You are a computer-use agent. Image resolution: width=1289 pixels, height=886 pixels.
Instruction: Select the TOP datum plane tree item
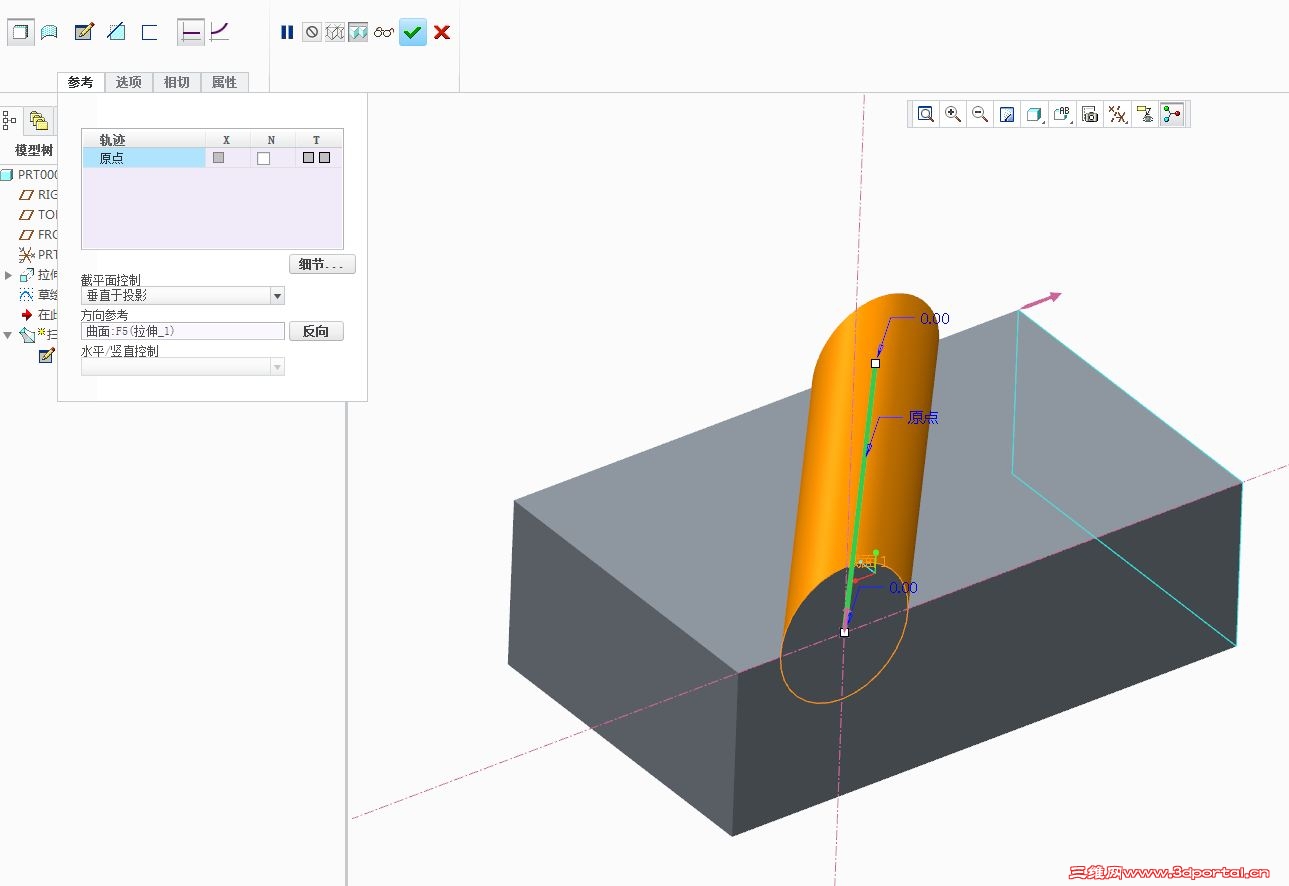(x=40, y=215)
